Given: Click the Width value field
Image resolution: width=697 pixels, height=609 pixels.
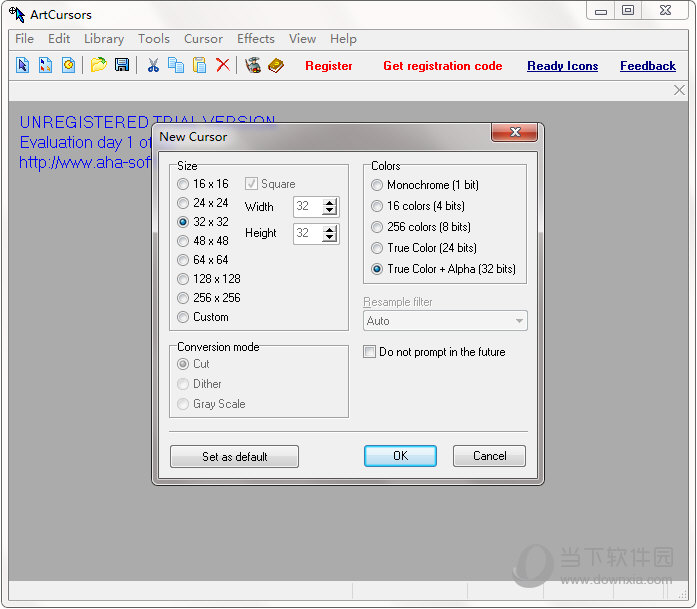Looking at the screenshot, I should 308,207.
